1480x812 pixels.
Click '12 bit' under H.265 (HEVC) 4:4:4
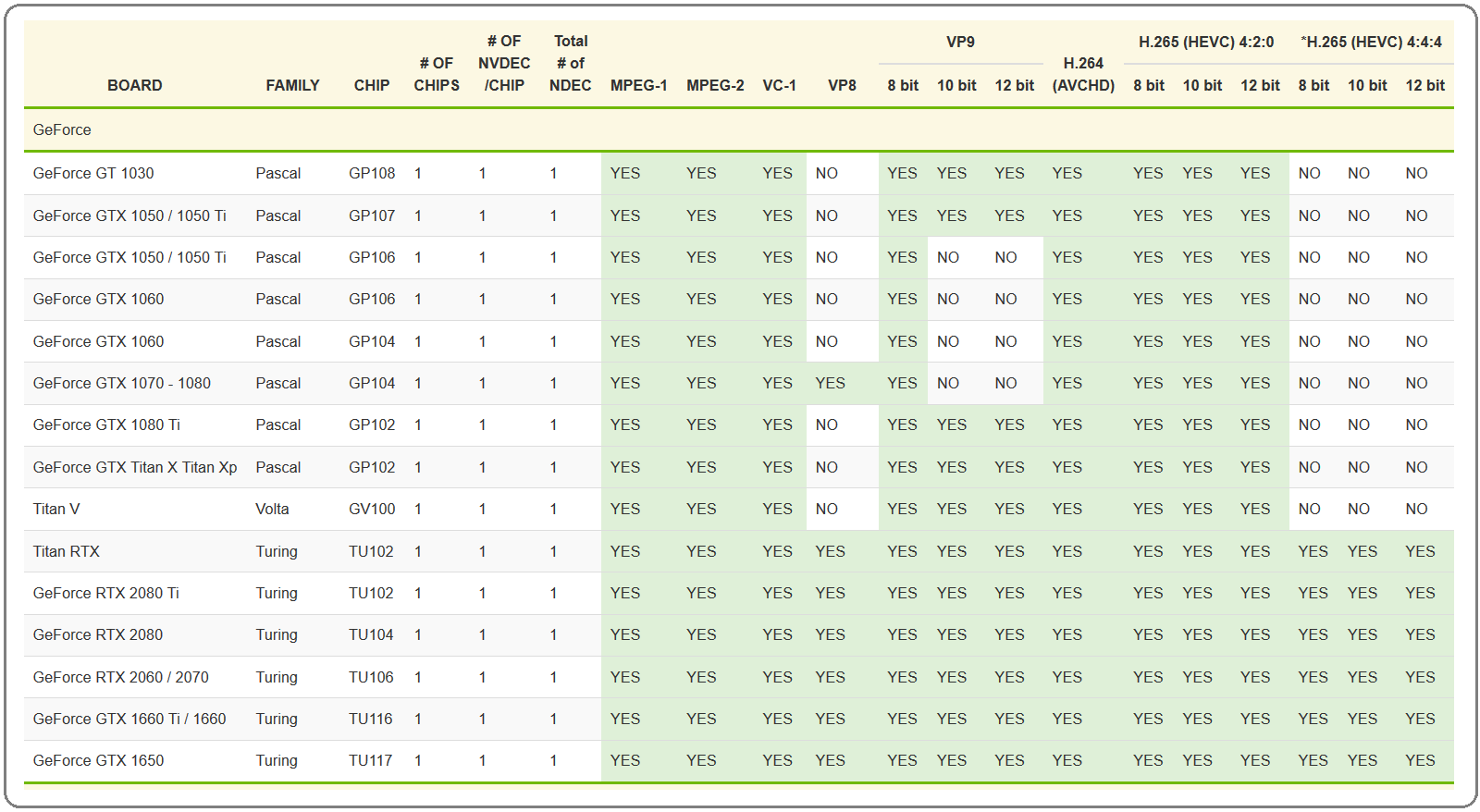tap(1425, 85)
